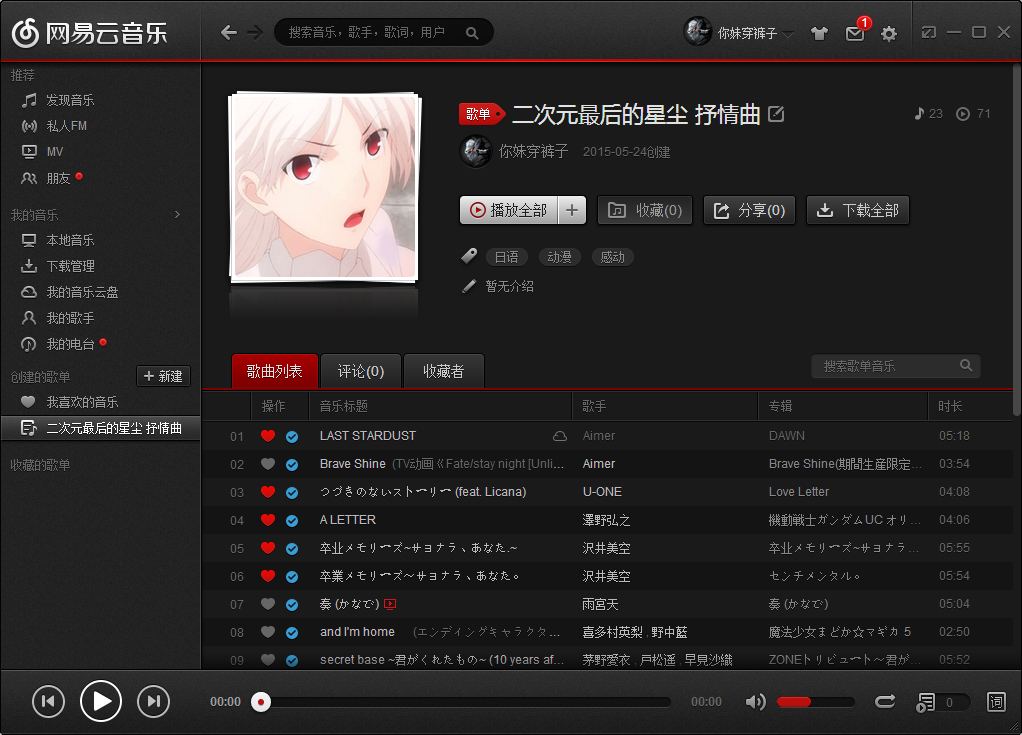
Task: Sort by 时长 column header
Action: point(970,406)
